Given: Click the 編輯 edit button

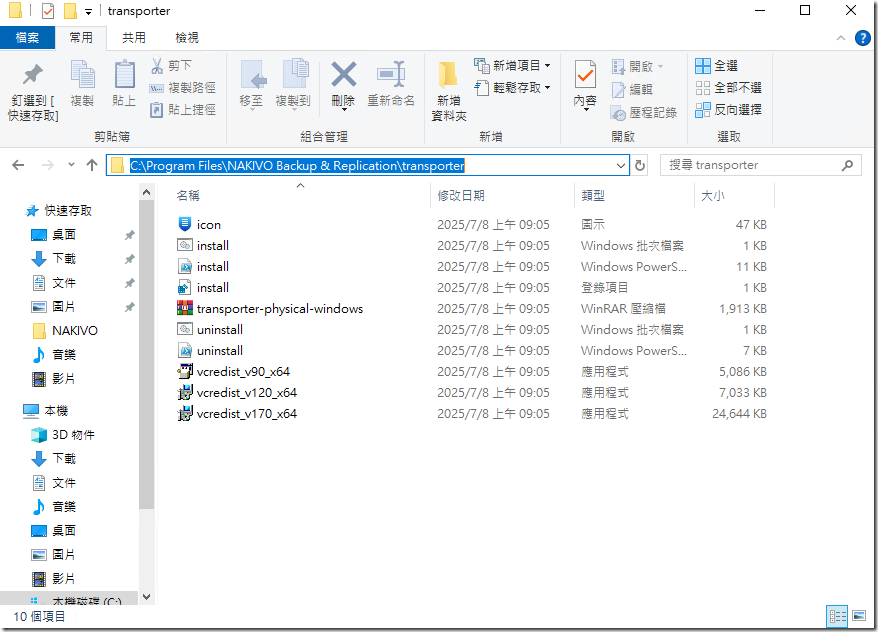Looking at the screenshot, I should pos(632,90).
